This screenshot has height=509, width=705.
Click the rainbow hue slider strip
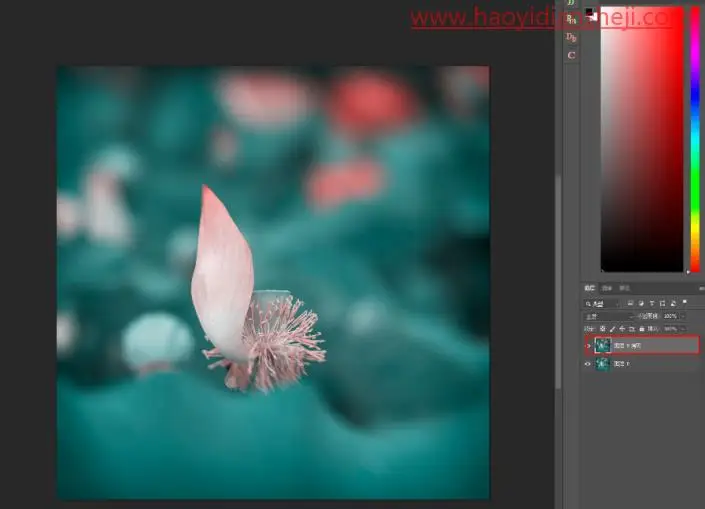tap(695, 139)
